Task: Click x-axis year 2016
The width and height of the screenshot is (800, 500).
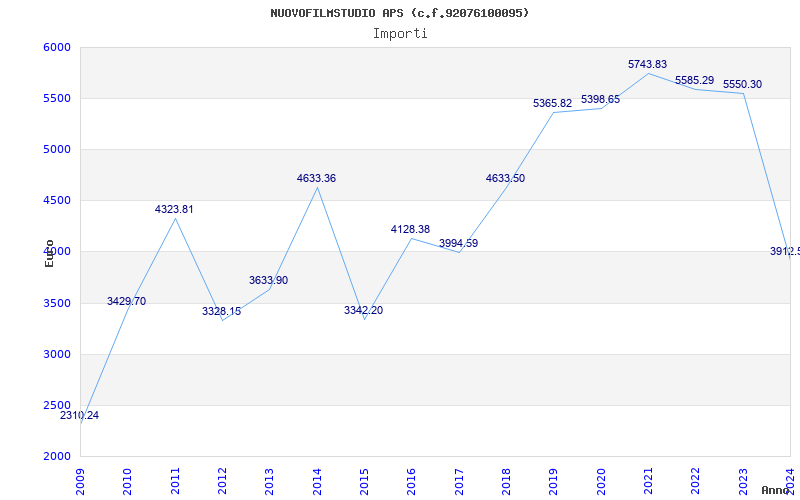Action: click(412, 482)
